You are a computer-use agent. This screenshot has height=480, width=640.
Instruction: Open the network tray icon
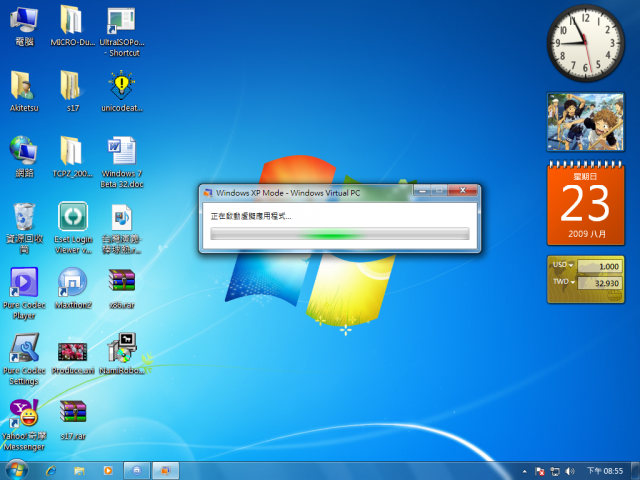[555, 471]
